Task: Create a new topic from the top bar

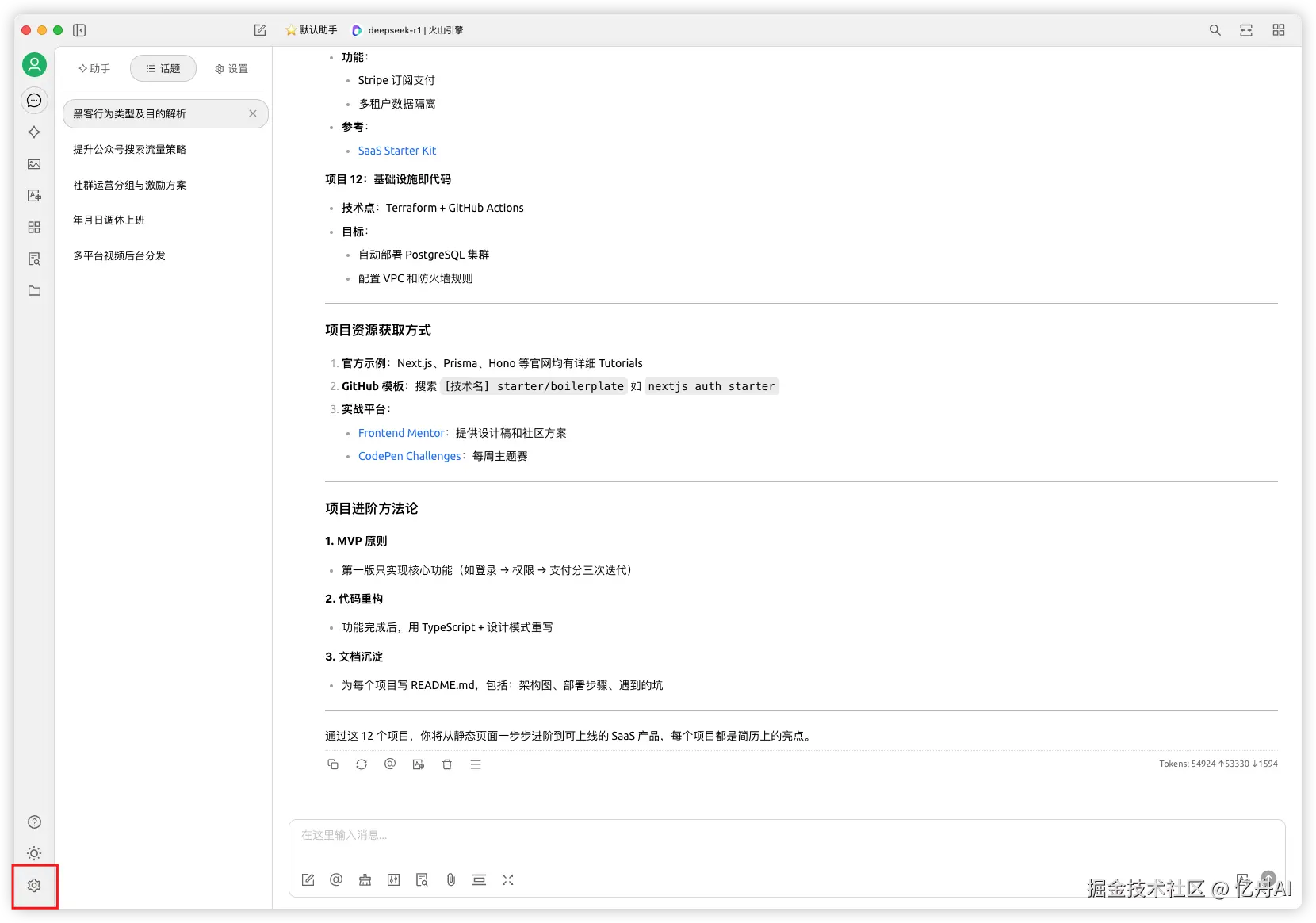Action: [260, 30]
